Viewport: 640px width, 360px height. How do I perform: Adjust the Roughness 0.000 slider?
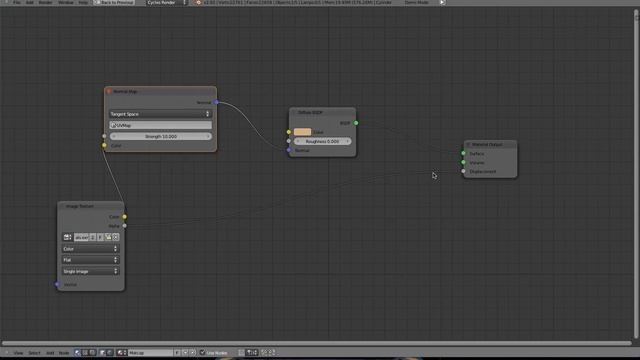click(x=322, y=141)
